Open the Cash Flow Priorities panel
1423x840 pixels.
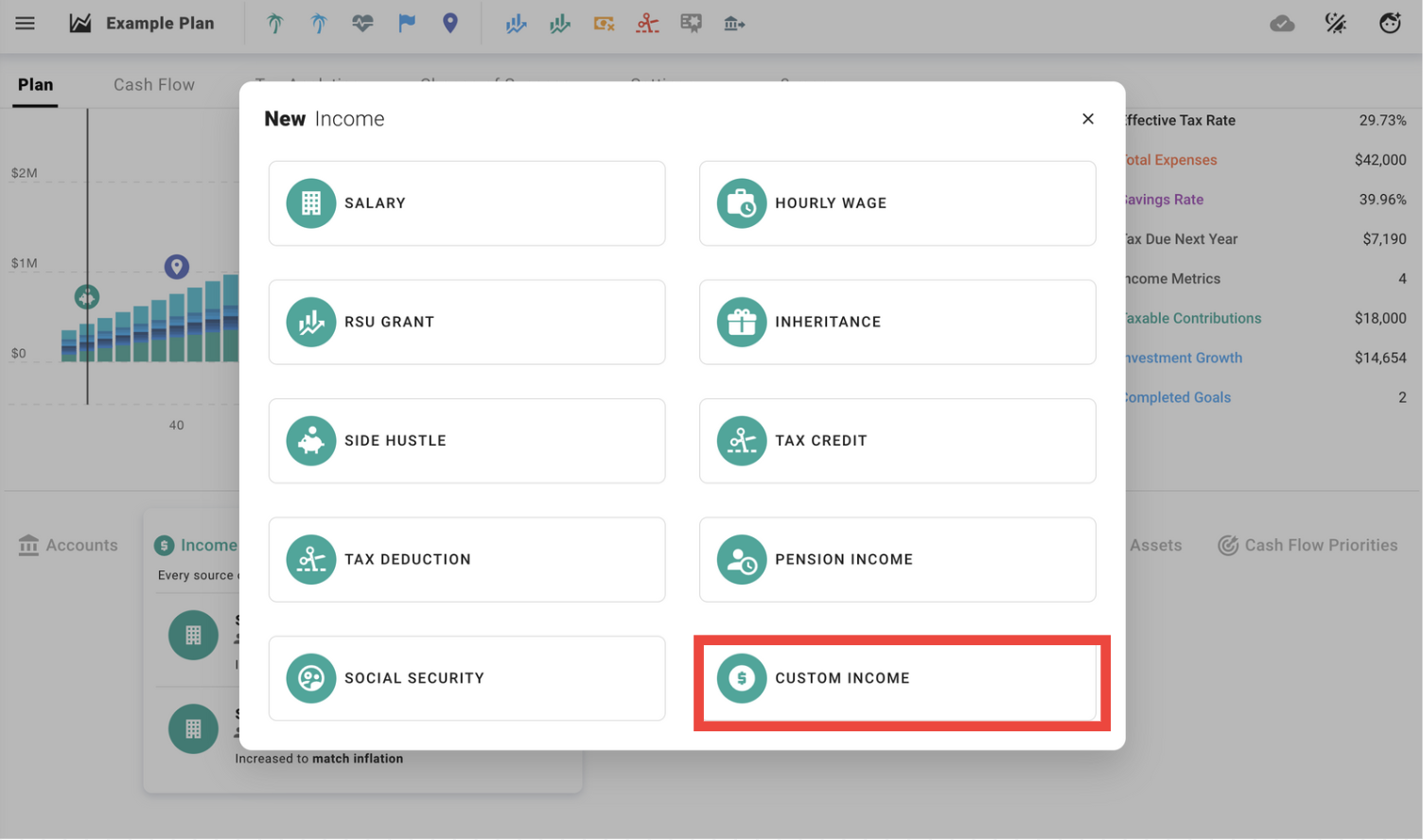click(x=1309, y=545)
